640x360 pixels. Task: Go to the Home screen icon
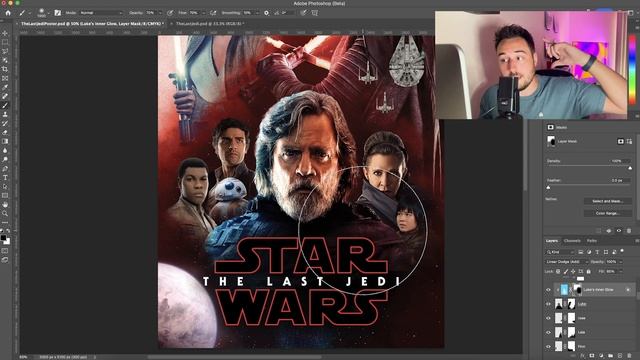pyautogui.click(x=7, y=13)
